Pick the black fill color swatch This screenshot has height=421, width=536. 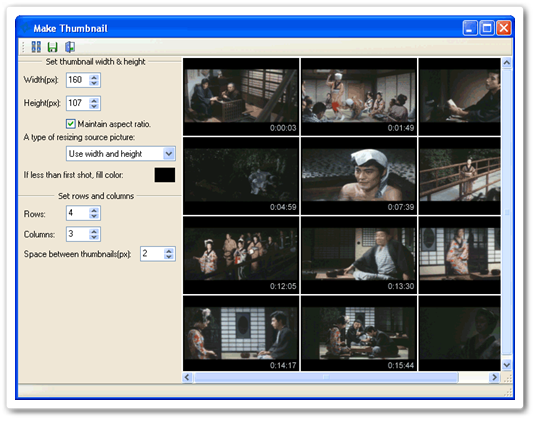[165, 175]
